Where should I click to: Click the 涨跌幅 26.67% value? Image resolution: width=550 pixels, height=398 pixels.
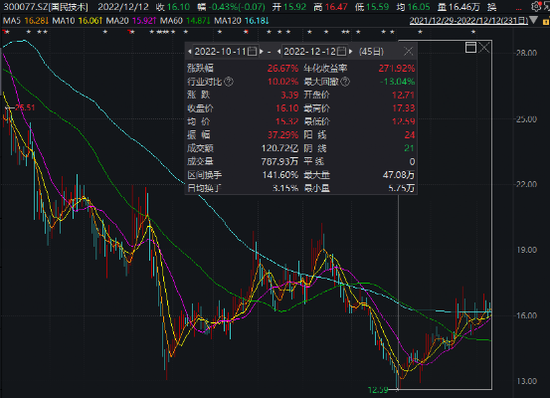point(283,68)
